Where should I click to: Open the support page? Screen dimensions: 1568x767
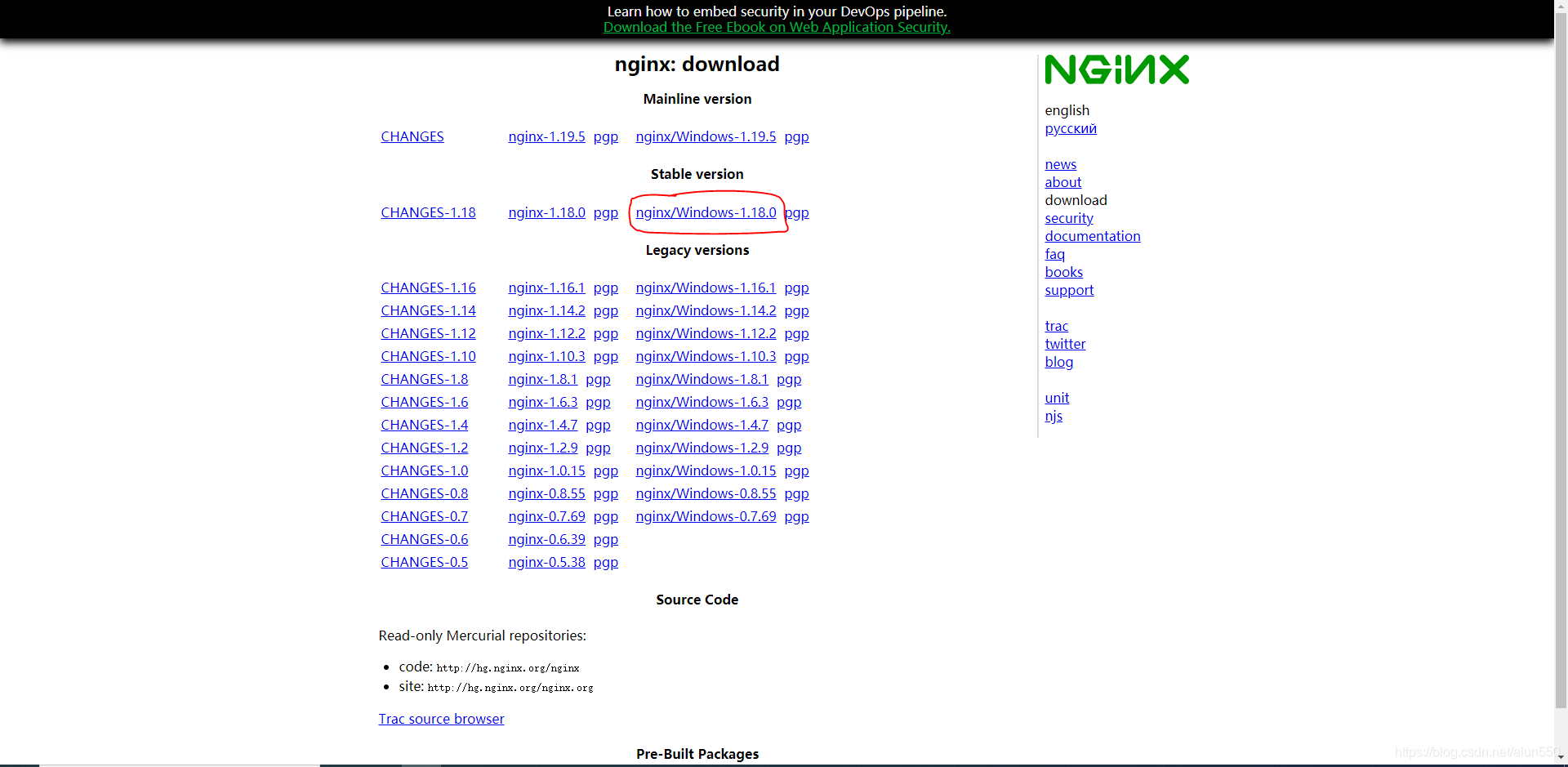[x=1069, y=290]
